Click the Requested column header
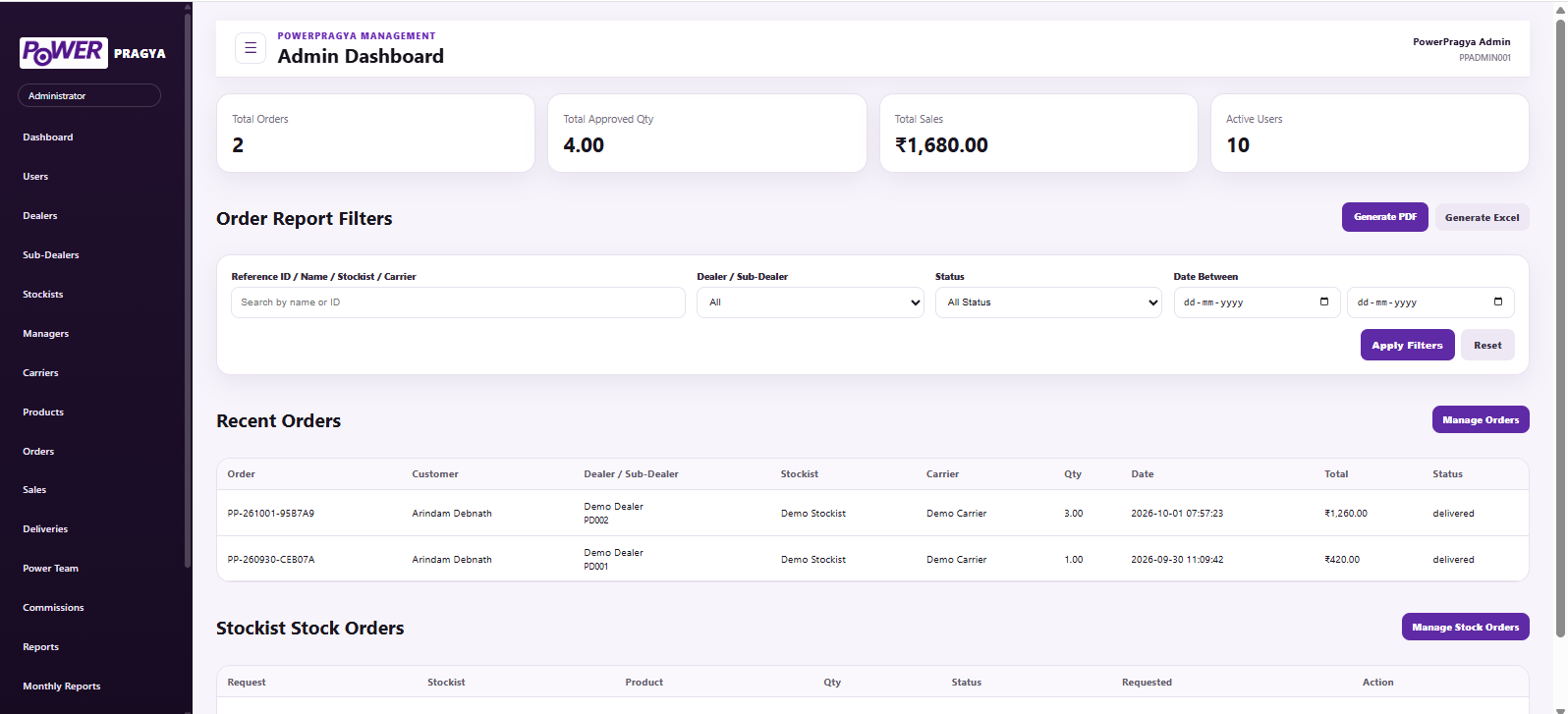This screenshot has height=714, width=1568. pyautogui.click(x=1148, y=683)
